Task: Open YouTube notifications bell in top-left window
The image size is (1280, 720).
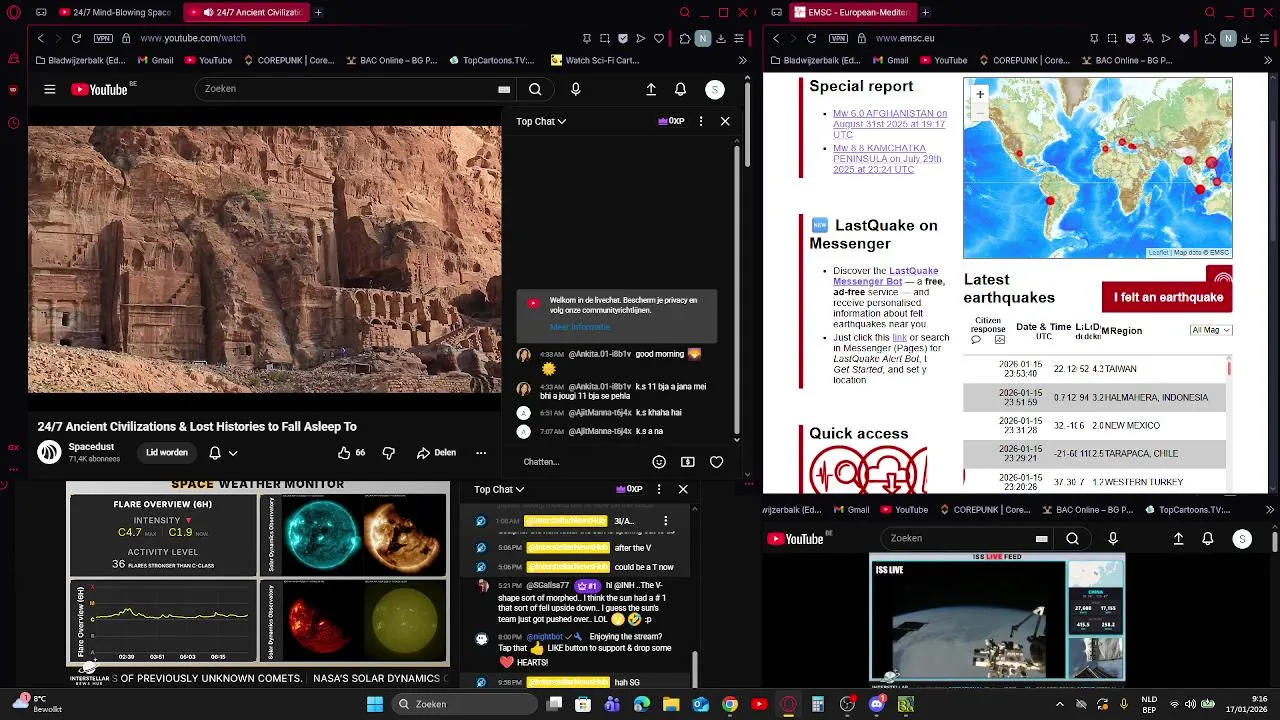Action: (x=681, y=89)
